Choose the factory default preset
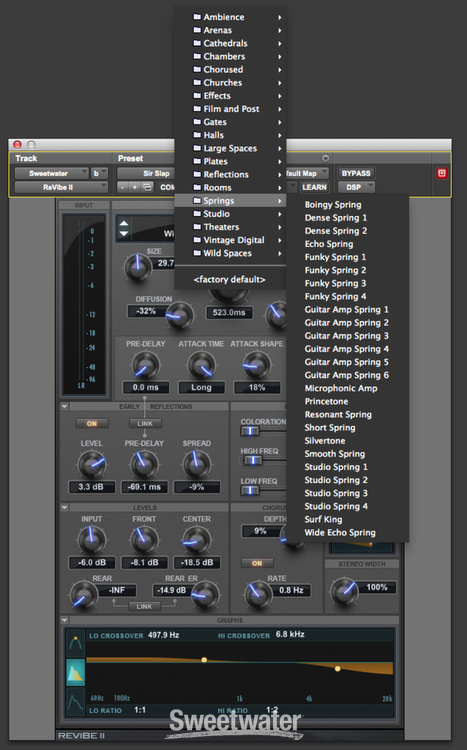467x750 pixels. [230, 279]
